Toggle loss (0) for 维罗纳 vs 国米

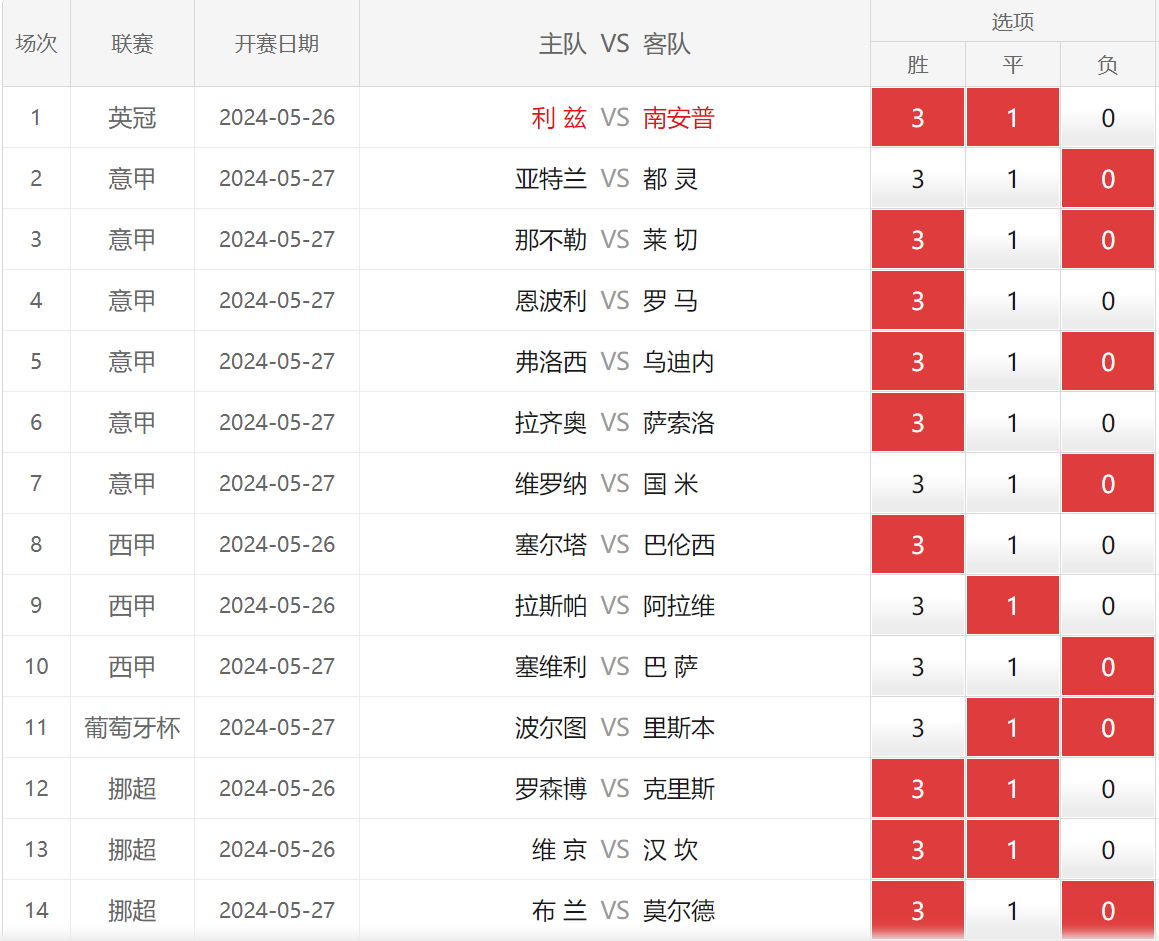[x=1107, y=483]
